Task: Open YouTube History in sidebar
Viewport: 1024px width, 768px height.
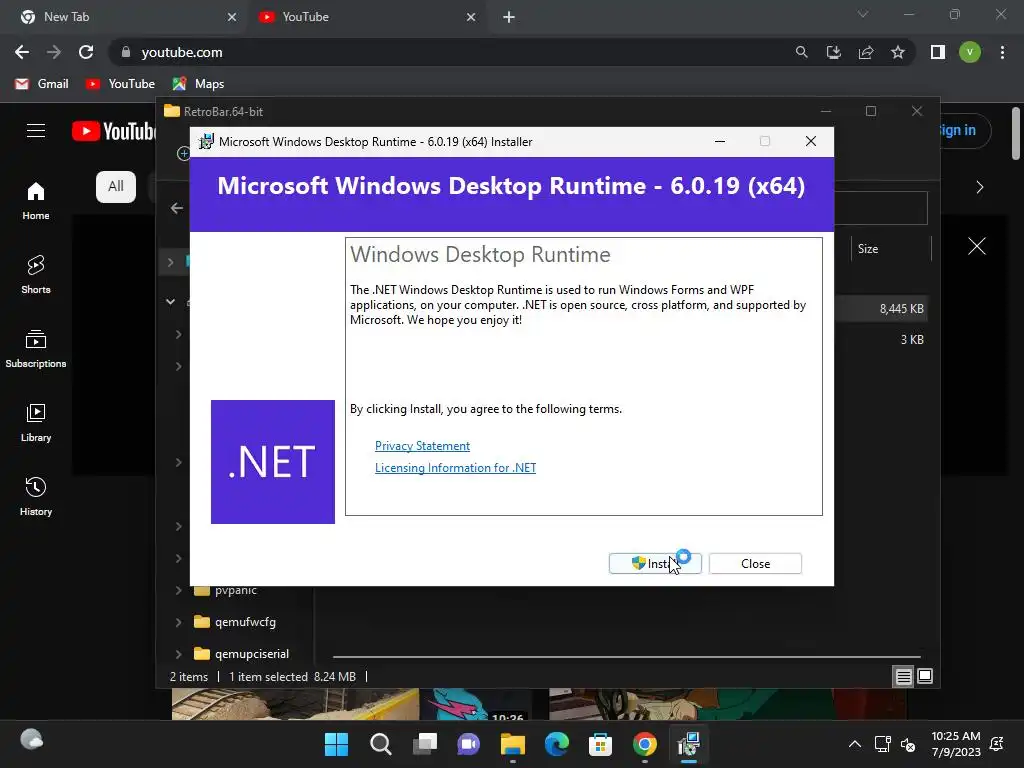Action: point(36,497)
